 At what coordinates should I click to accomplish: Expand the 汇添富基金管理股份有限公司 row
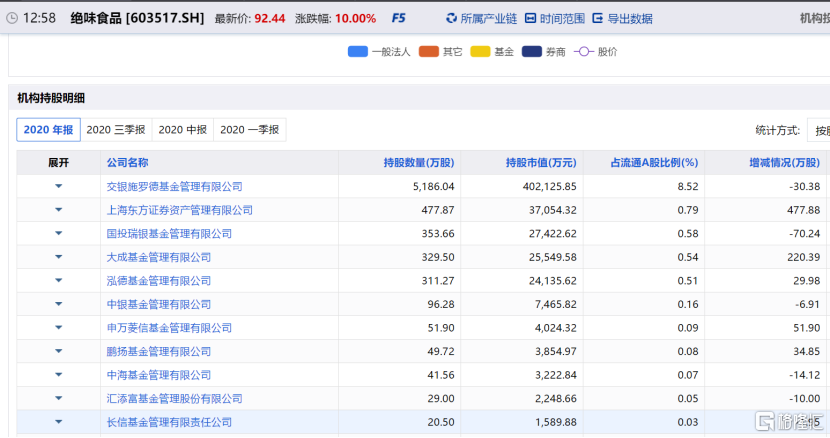[x=59, y=398]
